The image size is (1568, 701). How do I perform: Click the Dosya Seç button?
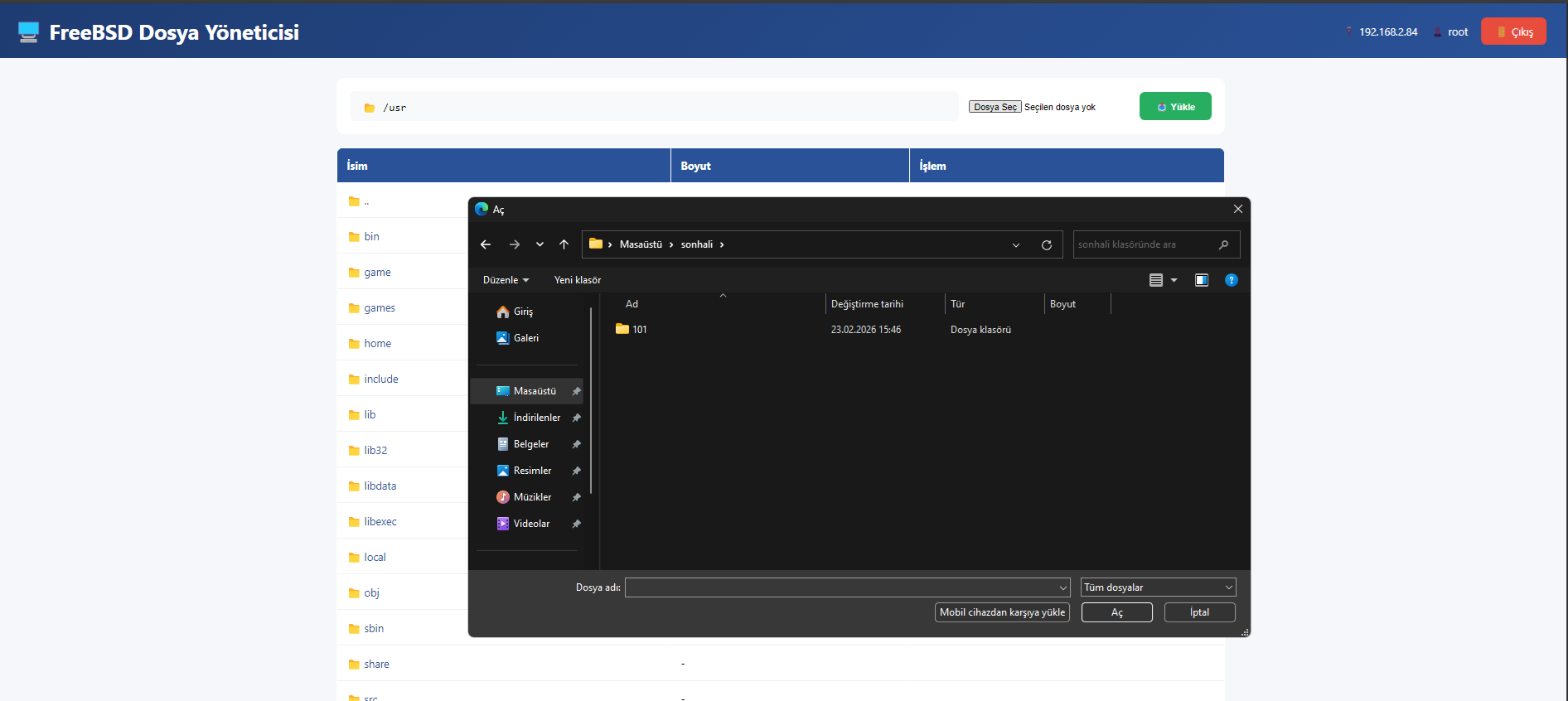pos(995,107)
